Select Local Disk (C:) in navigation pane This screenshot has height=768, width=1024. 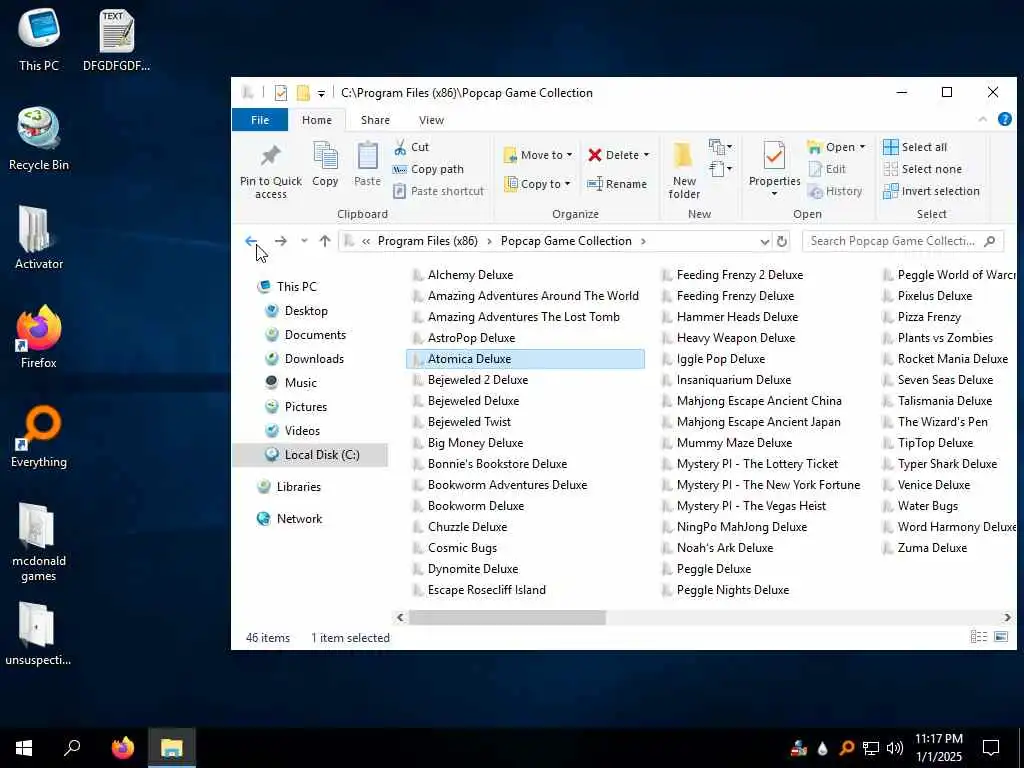pyautogui.click(x=310, y=455)
